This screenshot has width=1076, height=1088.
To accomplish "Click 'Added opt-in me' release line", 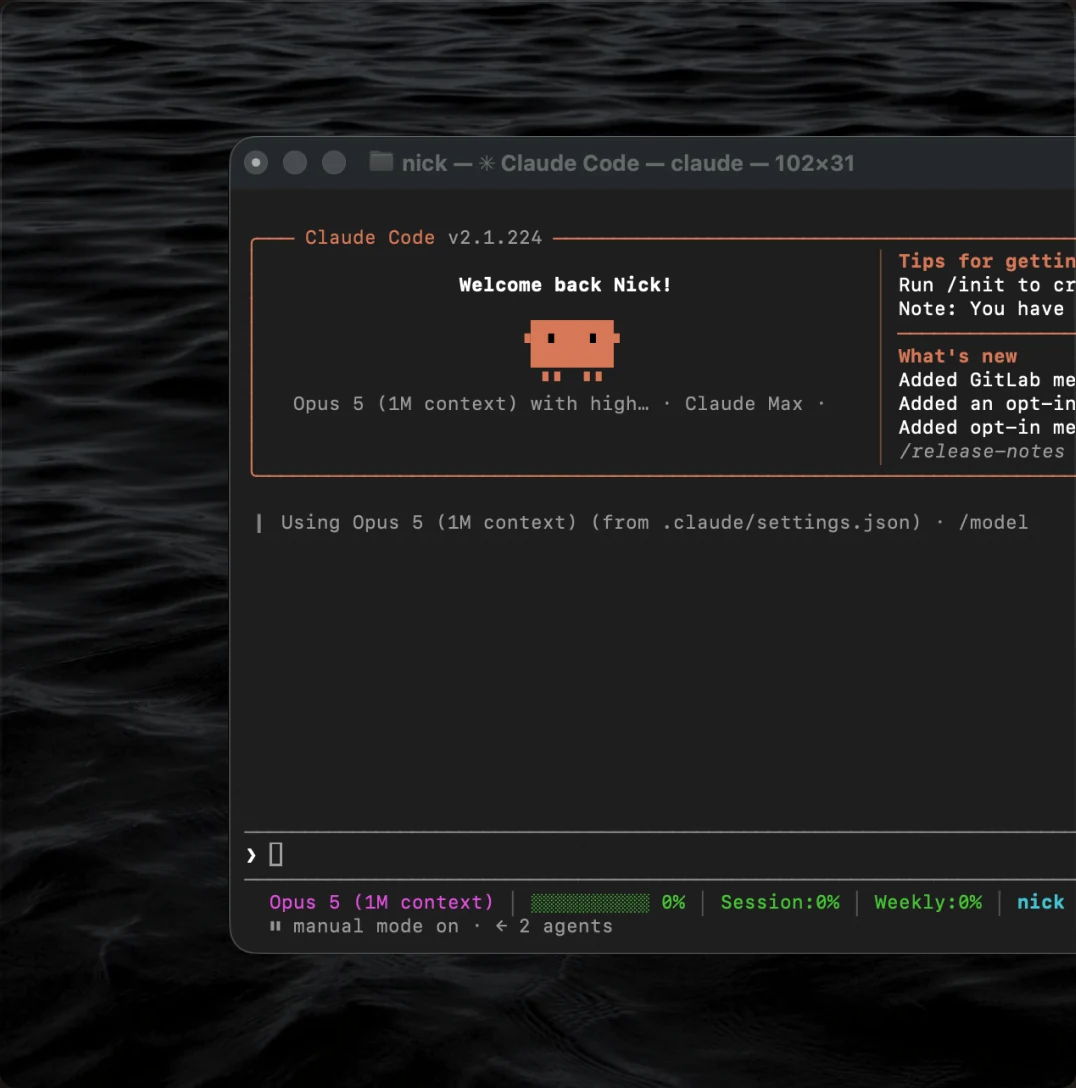I will (x=987, y=427).
